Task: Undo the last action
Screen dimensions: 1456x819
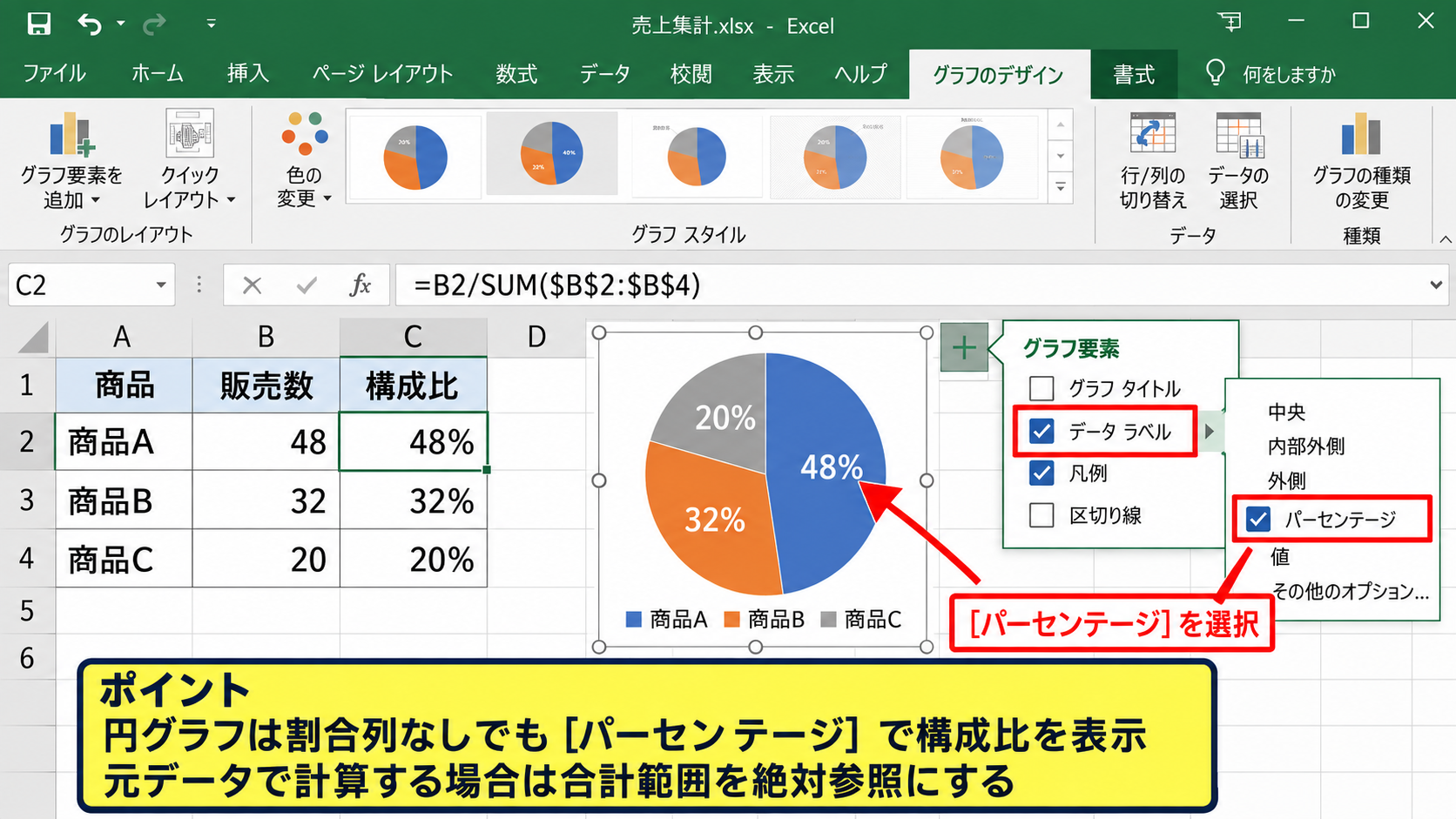Action: tap(90, 23)
